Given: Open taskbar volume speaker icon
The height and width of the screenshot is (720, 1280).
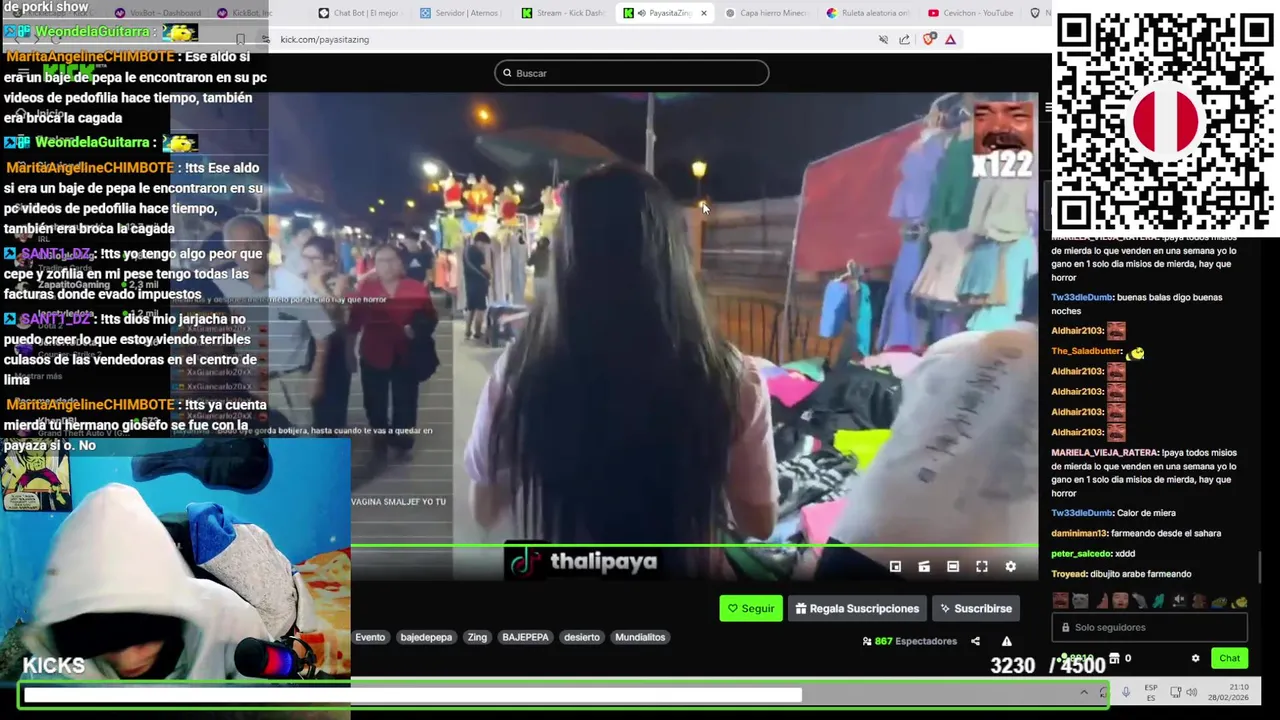Looking at the screenshot, I should click(x=1192, y=692).
